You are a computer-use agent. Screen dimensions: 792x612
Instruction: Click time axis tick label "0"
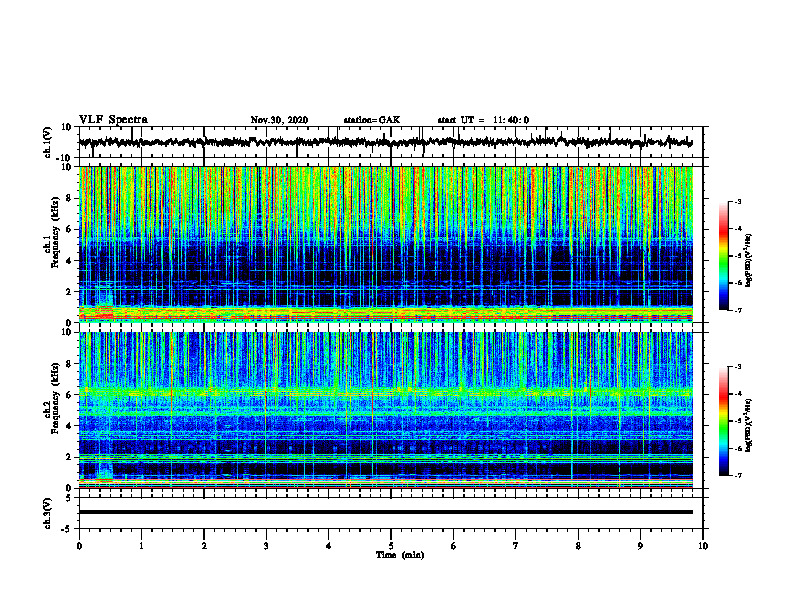pos(79,546)
